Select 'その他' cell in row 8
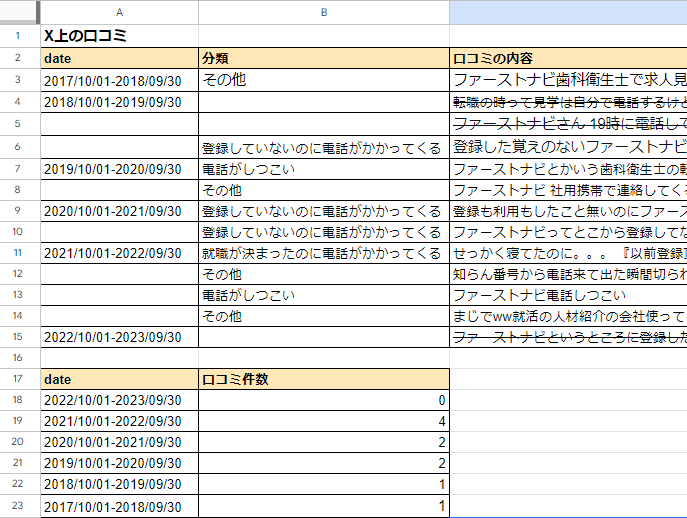The height and width of the screenshot is (518, 687). pyautogui.click(x=324, y=190)
